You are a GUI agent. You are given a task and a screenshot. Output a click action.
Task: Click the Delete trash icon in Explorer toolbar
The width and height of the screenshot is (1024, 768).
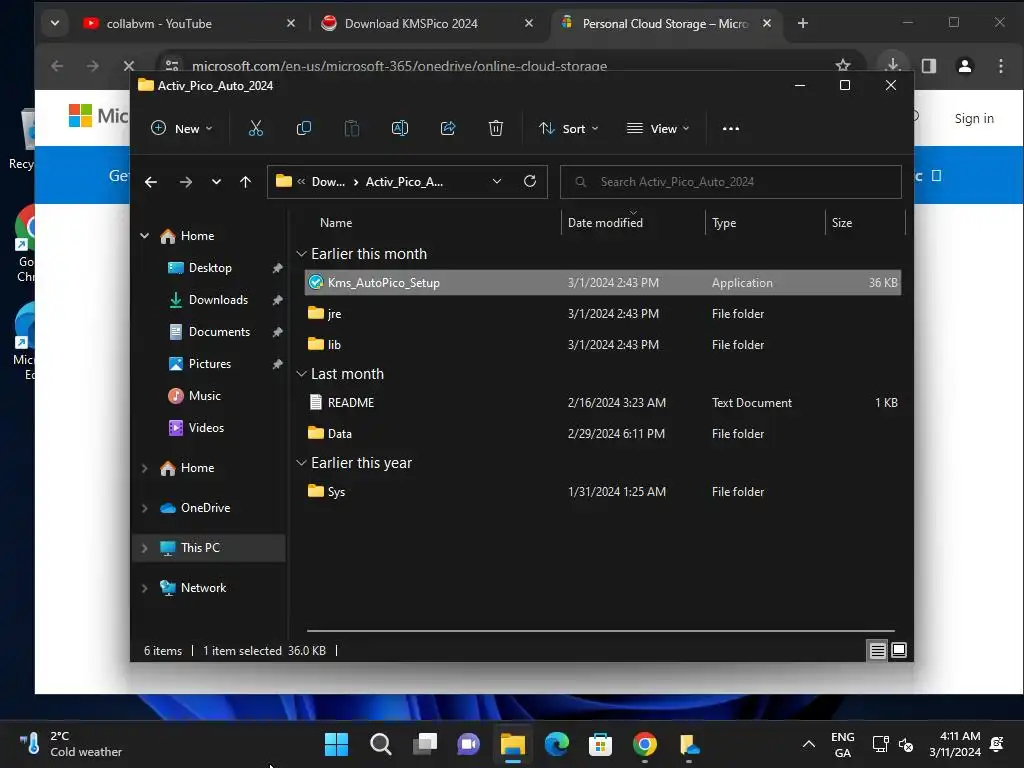[496, 129]
